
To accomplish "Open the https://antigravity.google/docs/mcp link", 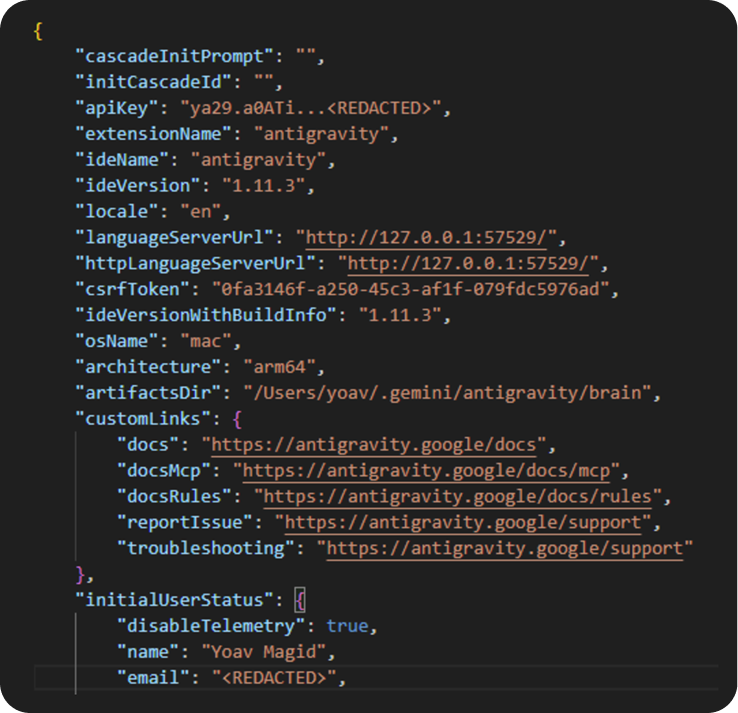I will [x=426, y=471].
